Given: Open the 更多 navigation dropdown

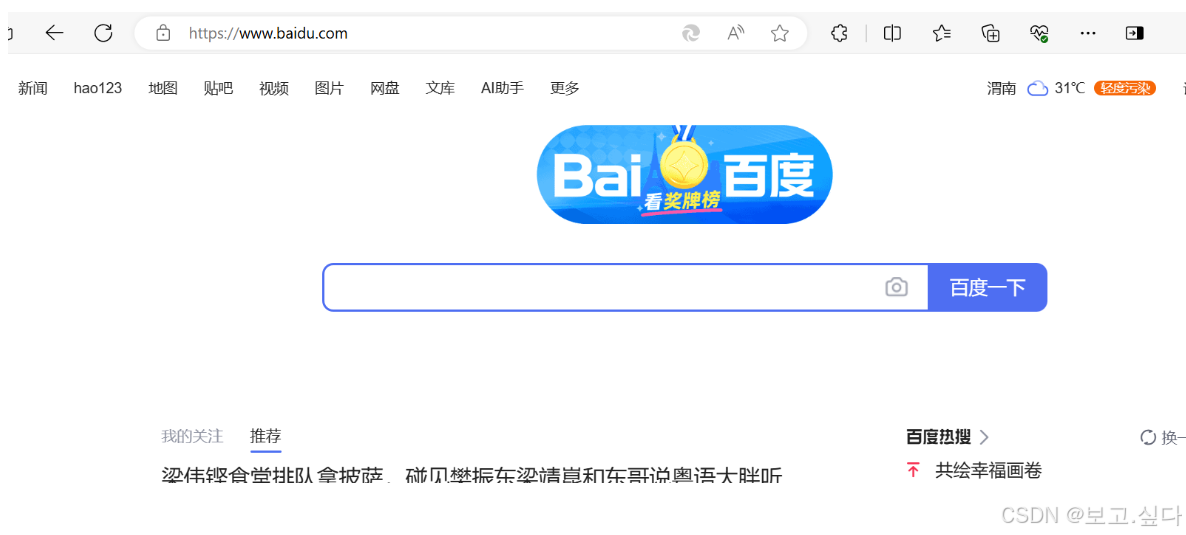Looking at the screenshot, I should [x=564, y=89].
